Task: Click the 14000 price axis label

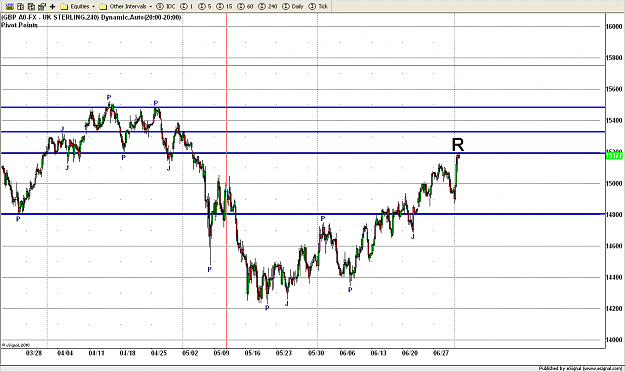Action: (614, 340)
